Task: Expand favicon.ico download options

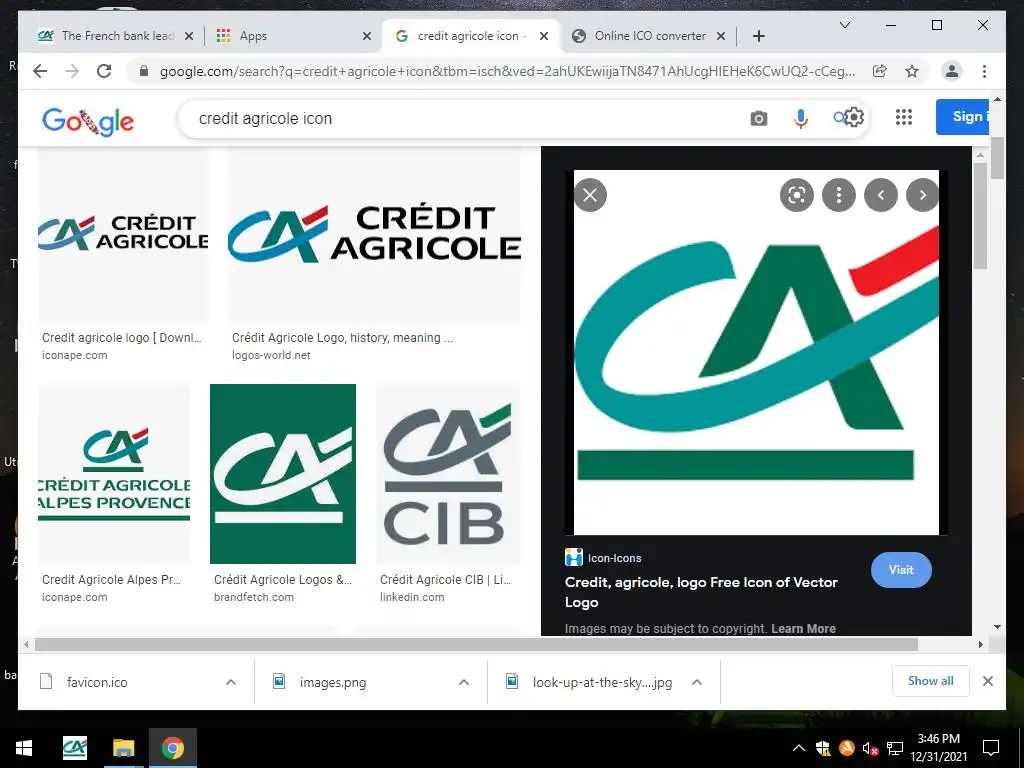Action: click(231, 682)
